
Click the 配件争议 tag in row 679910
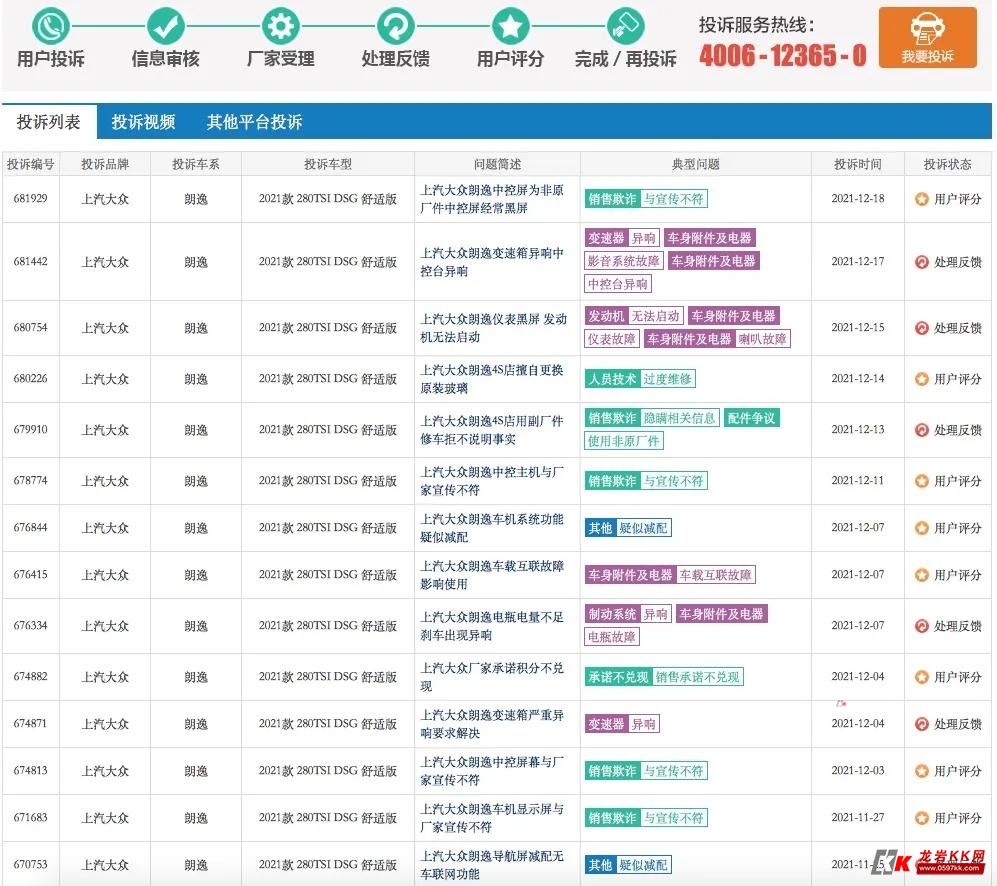coord(752,418)
